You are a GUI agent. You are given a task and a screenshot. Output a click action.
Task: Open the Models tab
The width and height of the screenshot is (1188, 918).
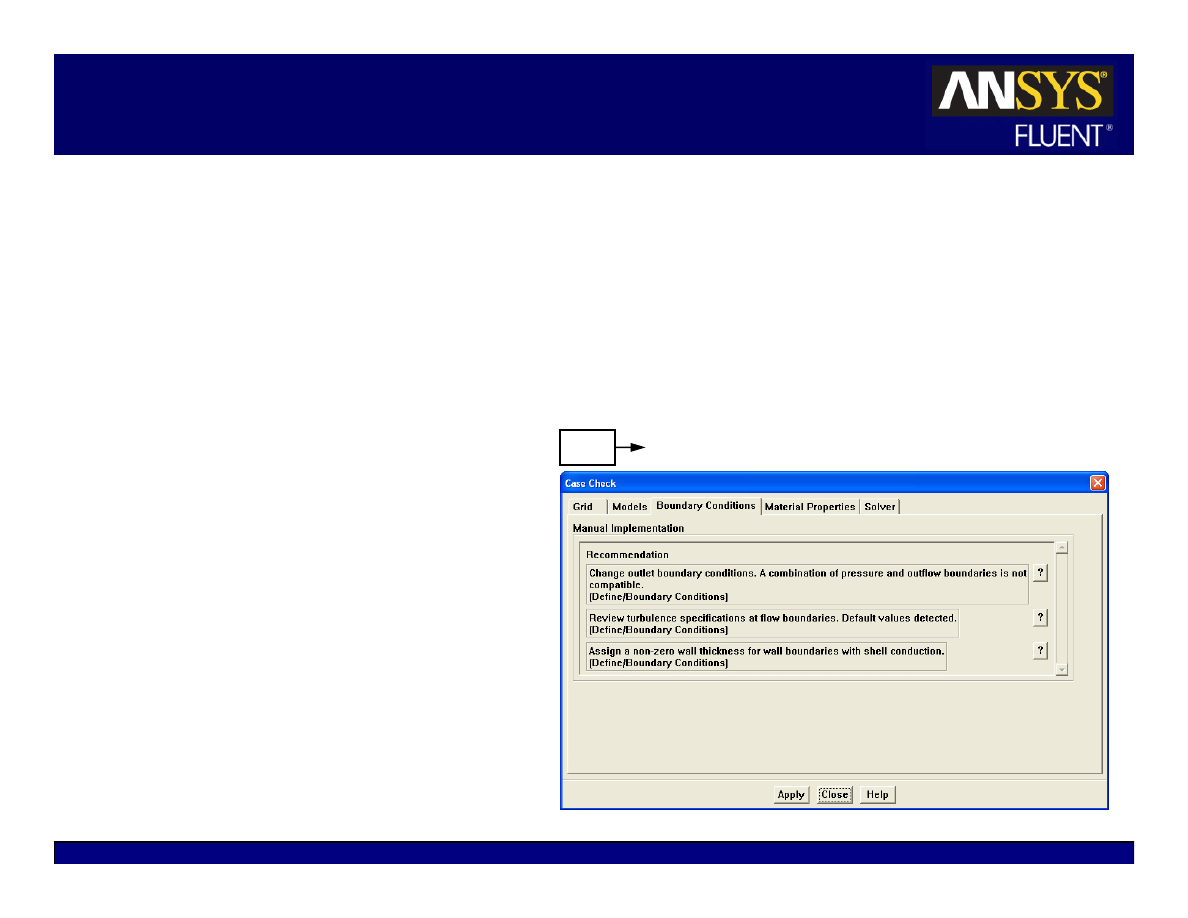(x=629, y=507)
